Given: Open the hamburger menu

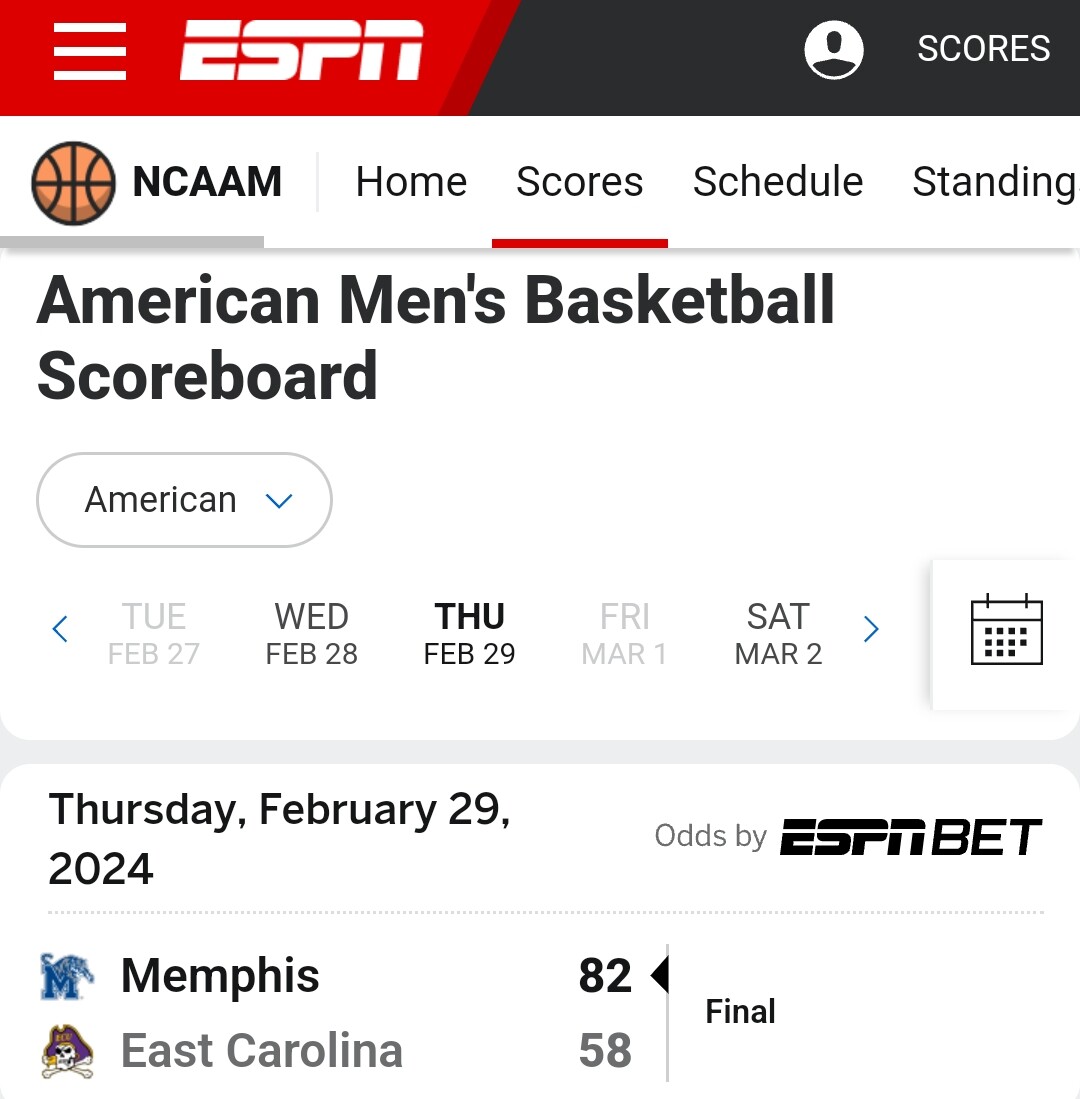Looking at the screenshot, I should tap(90, 50).
